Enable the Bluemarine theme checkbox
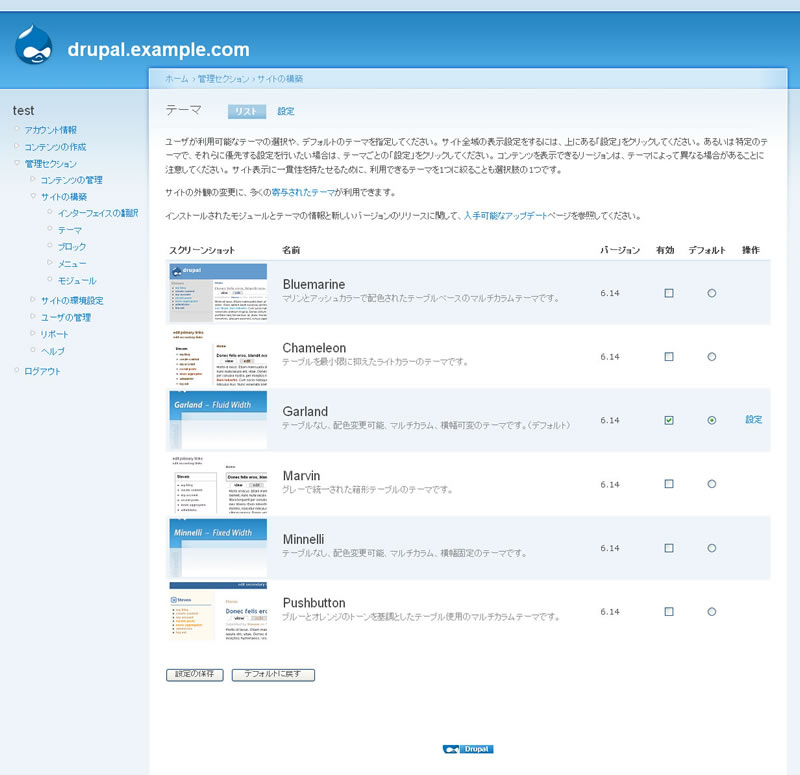This screenshot has width=800, height=775. tap(669, 293)
